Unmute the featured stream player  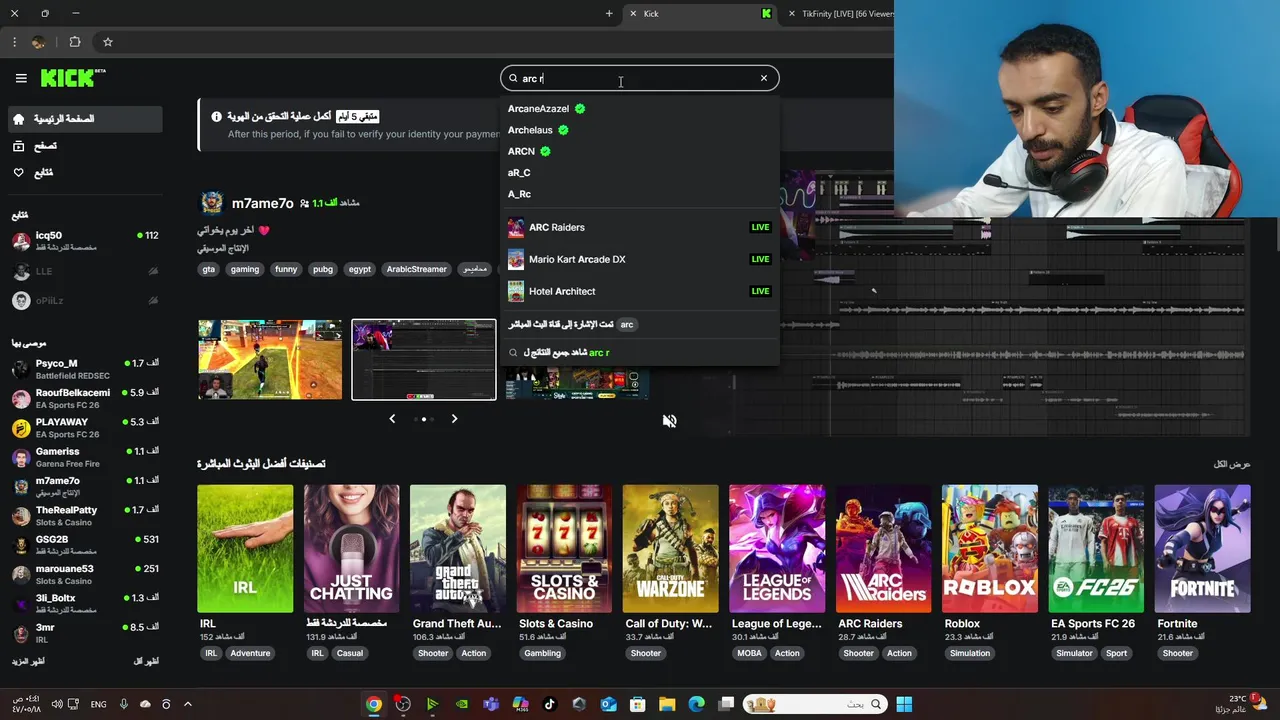(x=669, y=421)
